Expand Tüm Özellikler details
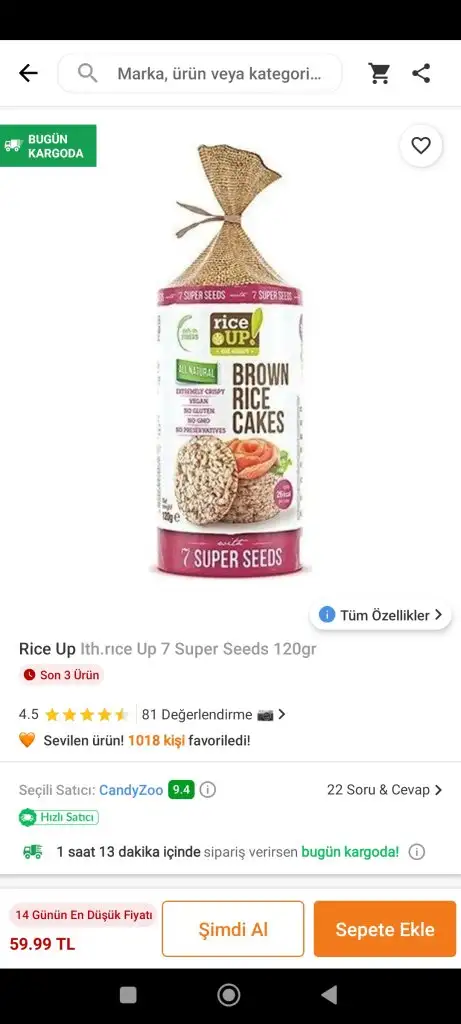 coord(381,615)
